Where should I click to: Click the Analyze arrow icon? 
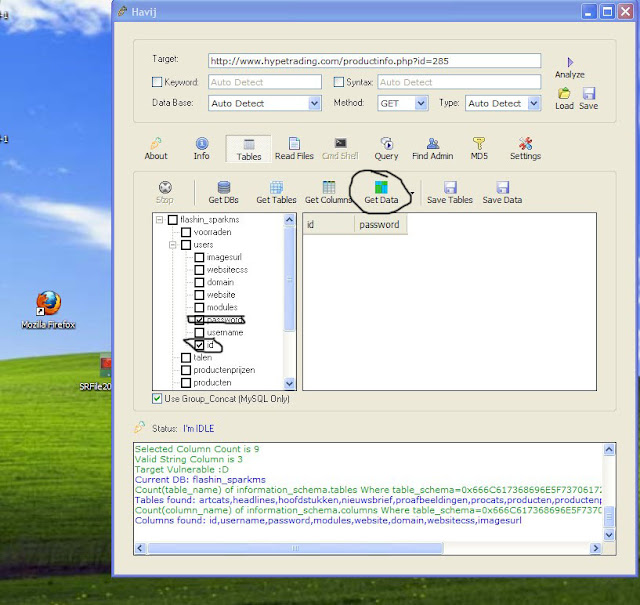(570, 62)
